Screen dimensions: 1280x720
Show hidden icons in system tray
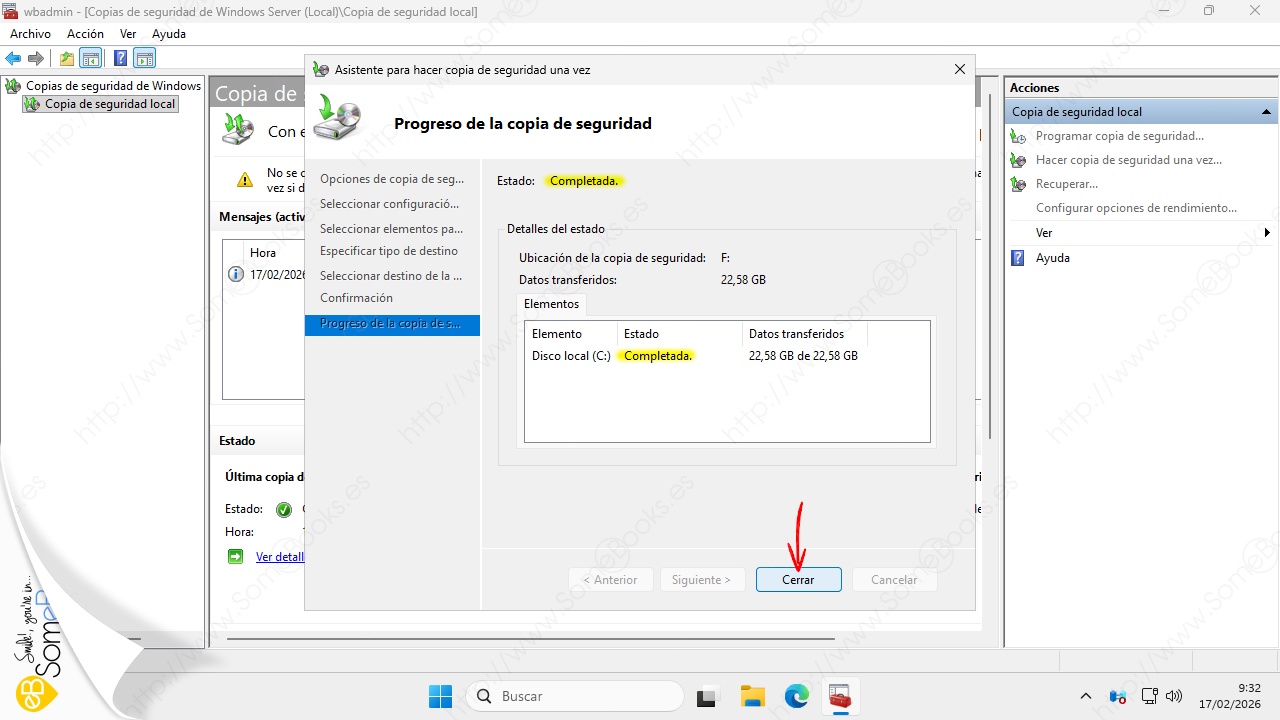coord(1086,696)
